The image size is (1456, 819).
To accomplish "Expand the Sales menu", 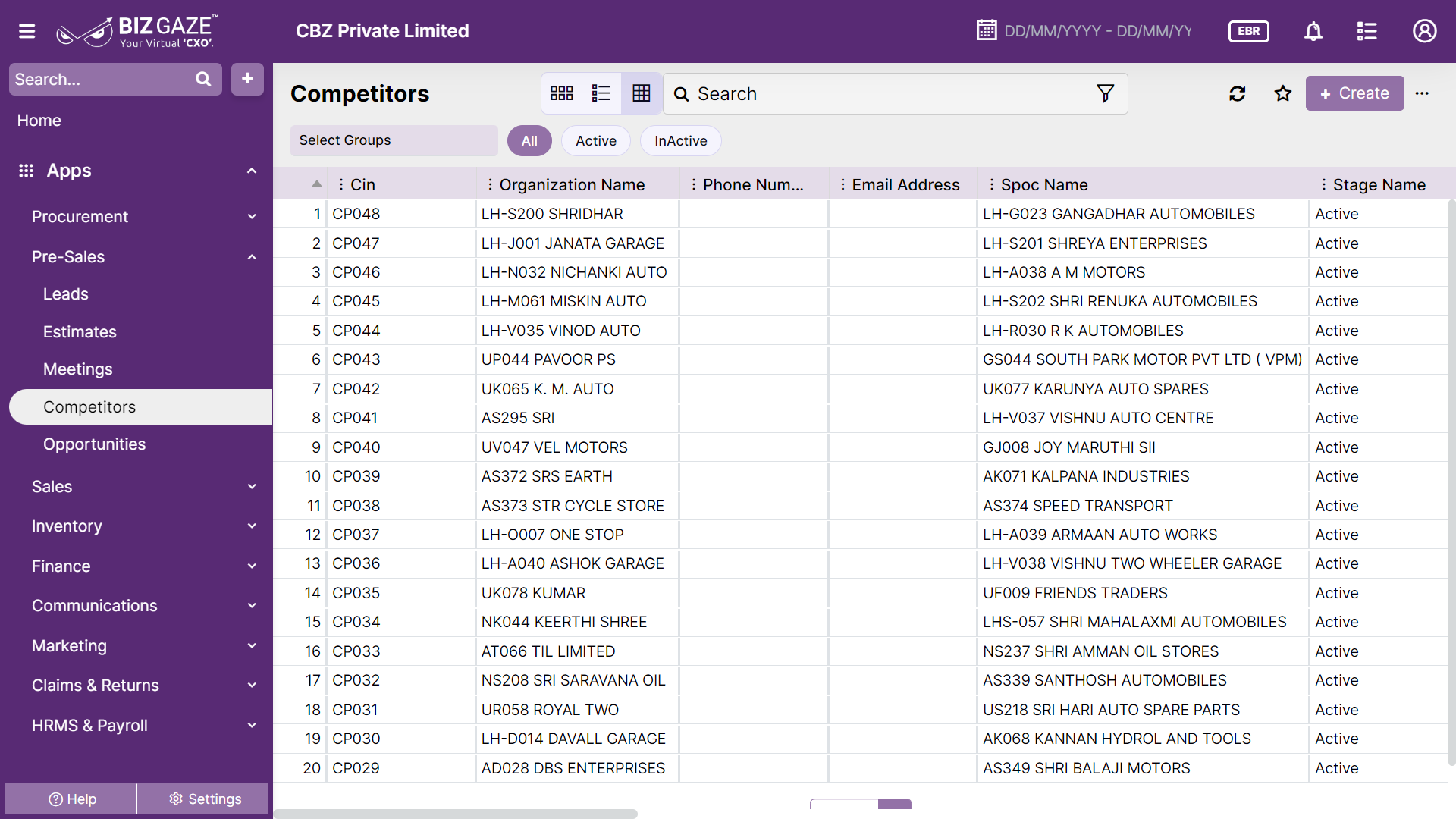I will coord(252,487).
